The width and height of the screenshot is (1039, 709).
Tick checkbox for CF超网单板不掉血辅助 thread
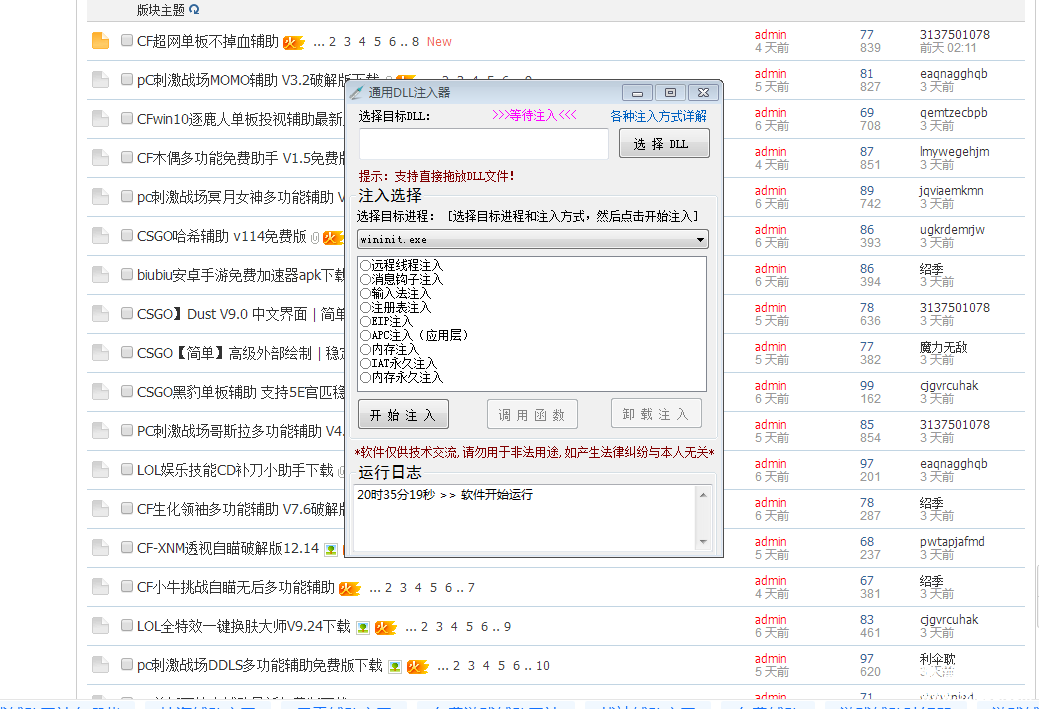point(127,40)
